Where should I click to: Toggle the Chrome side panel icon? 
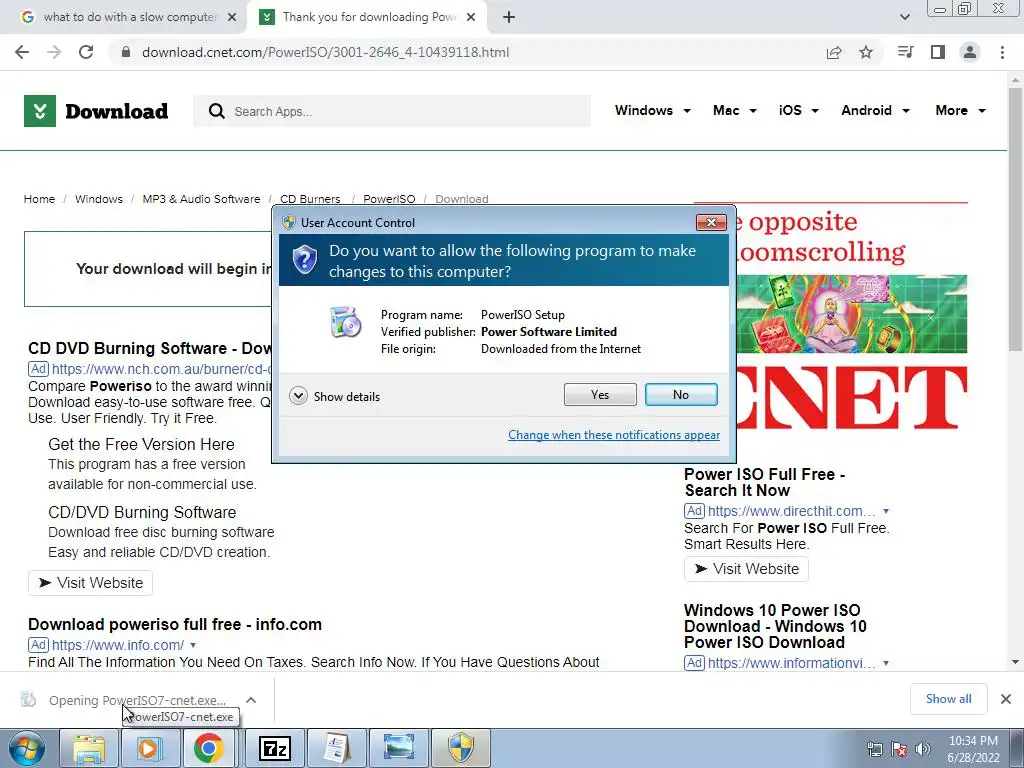tap(938, 52)
